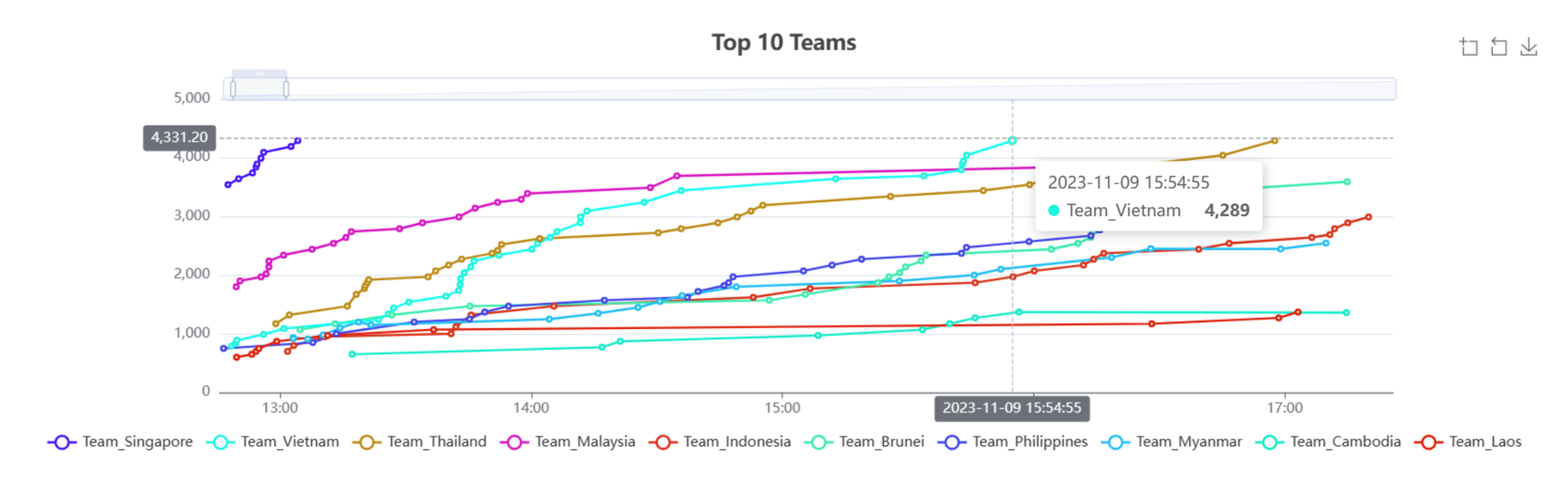1568x483 pixels.
Task: Hide Team_Malaysia series from chart
Action: [569, 443]
